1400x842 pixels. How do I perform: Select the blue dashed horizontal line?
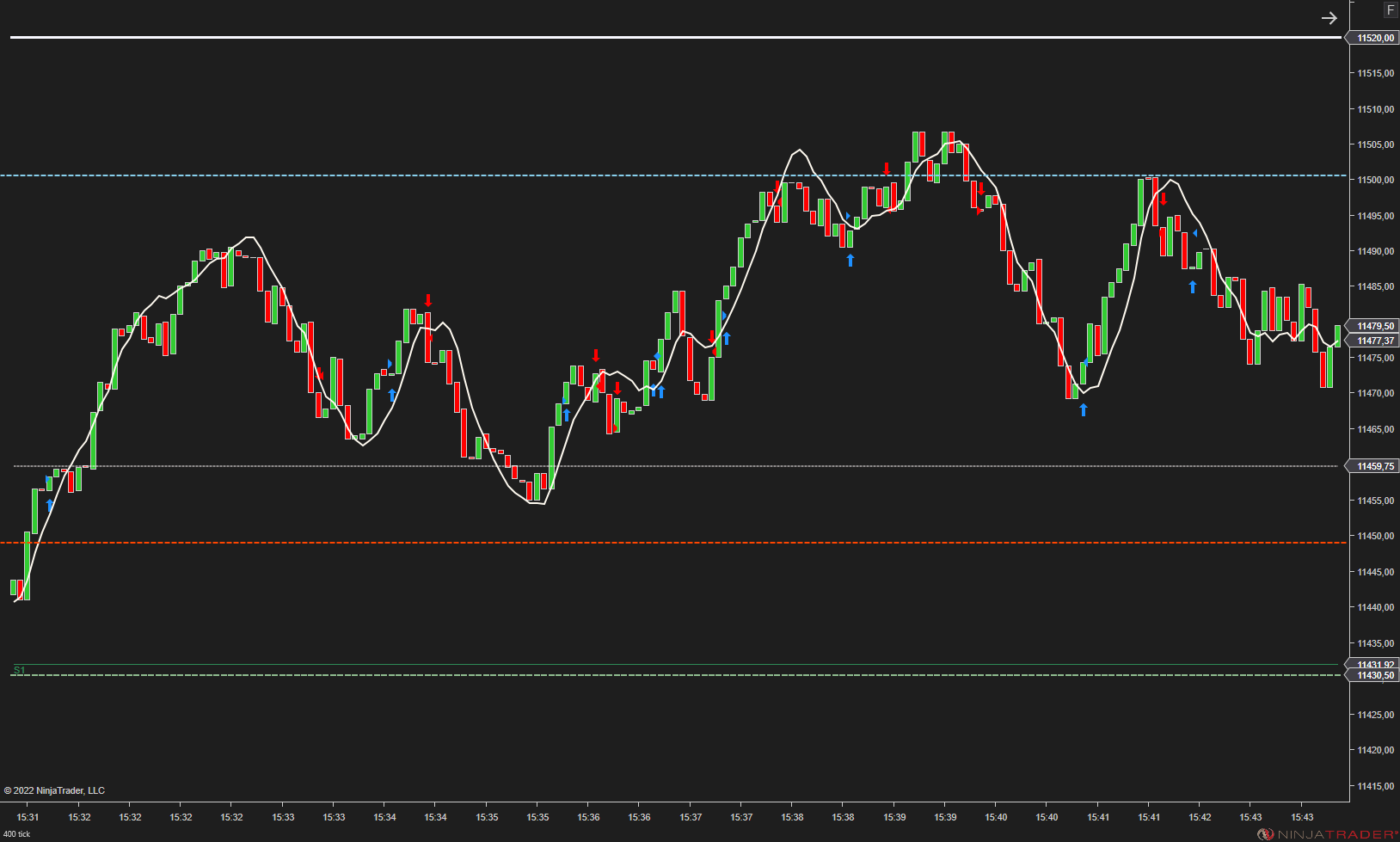click(674, 175)
